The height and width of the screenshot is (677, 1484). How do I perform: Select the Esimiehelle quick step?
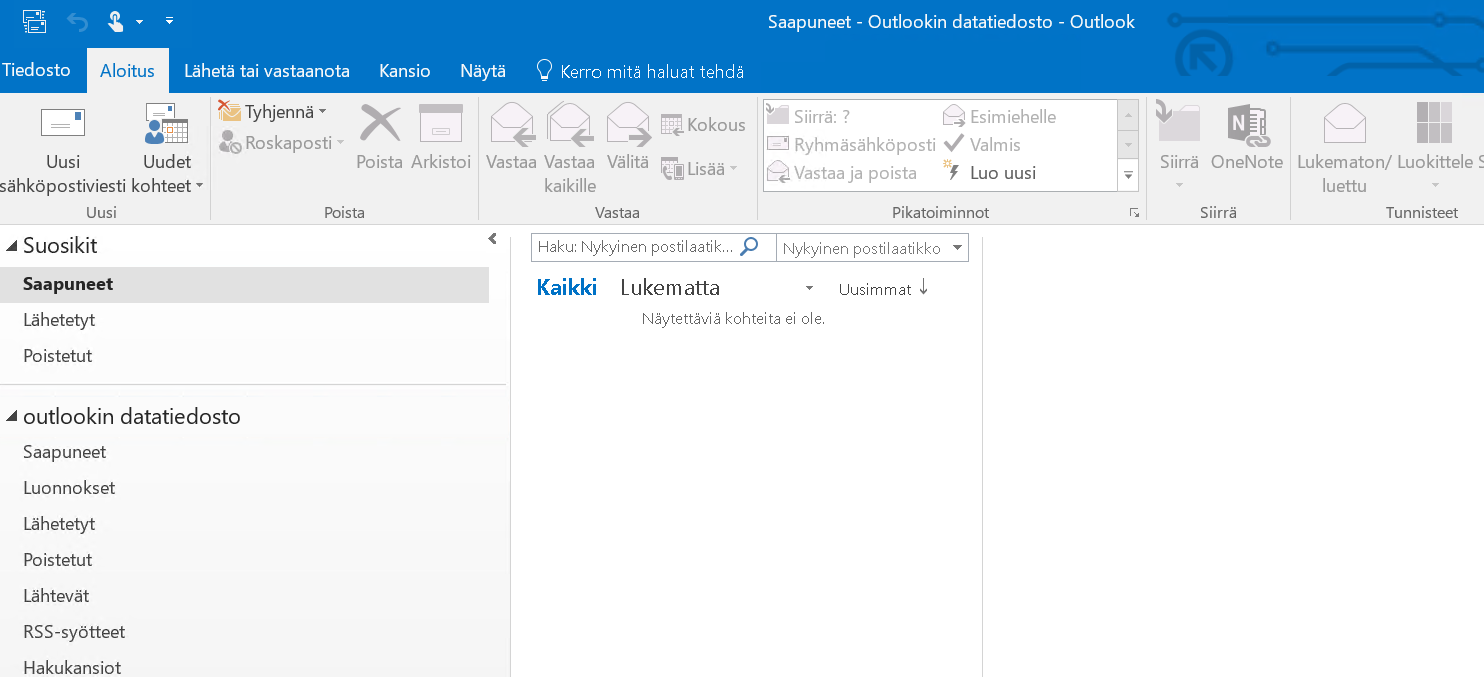999,116
